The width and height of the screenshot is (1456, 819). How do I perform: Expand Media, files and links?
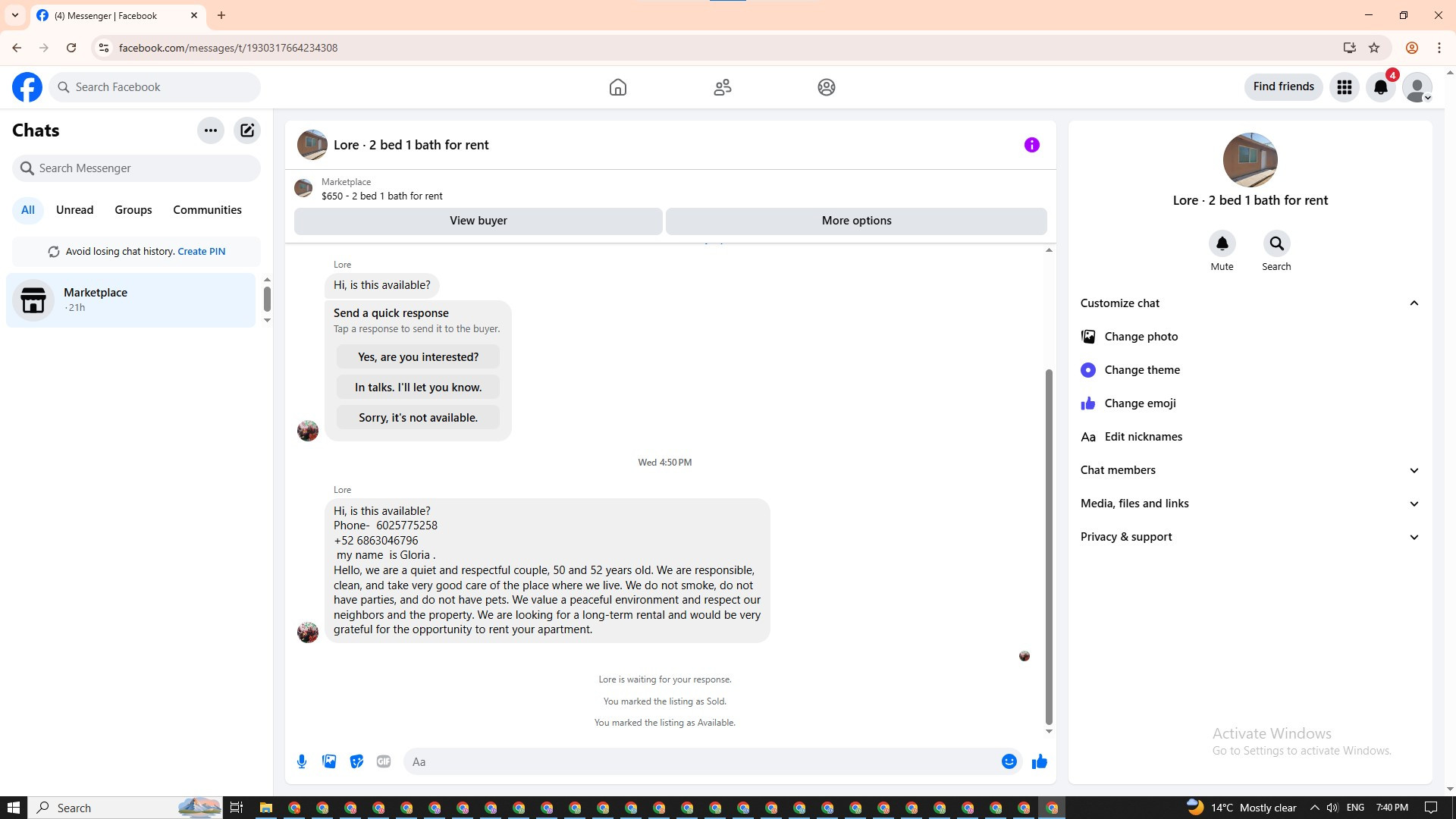1414,504
